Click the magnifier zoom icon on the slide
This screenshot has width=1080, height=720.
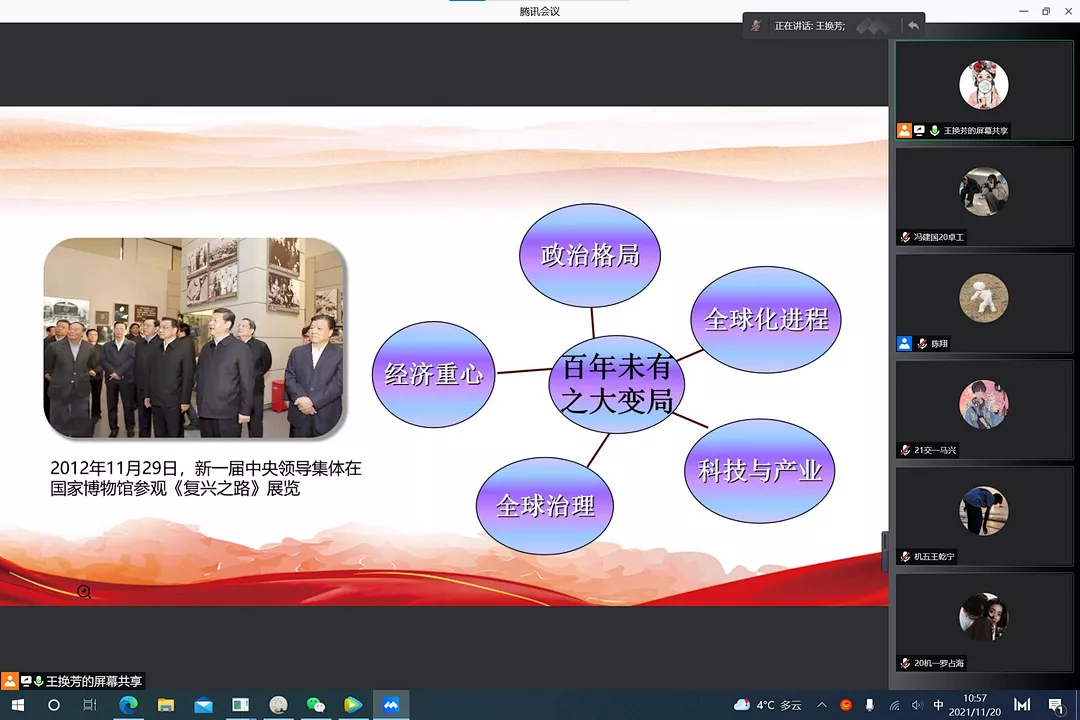coord(84,592)
